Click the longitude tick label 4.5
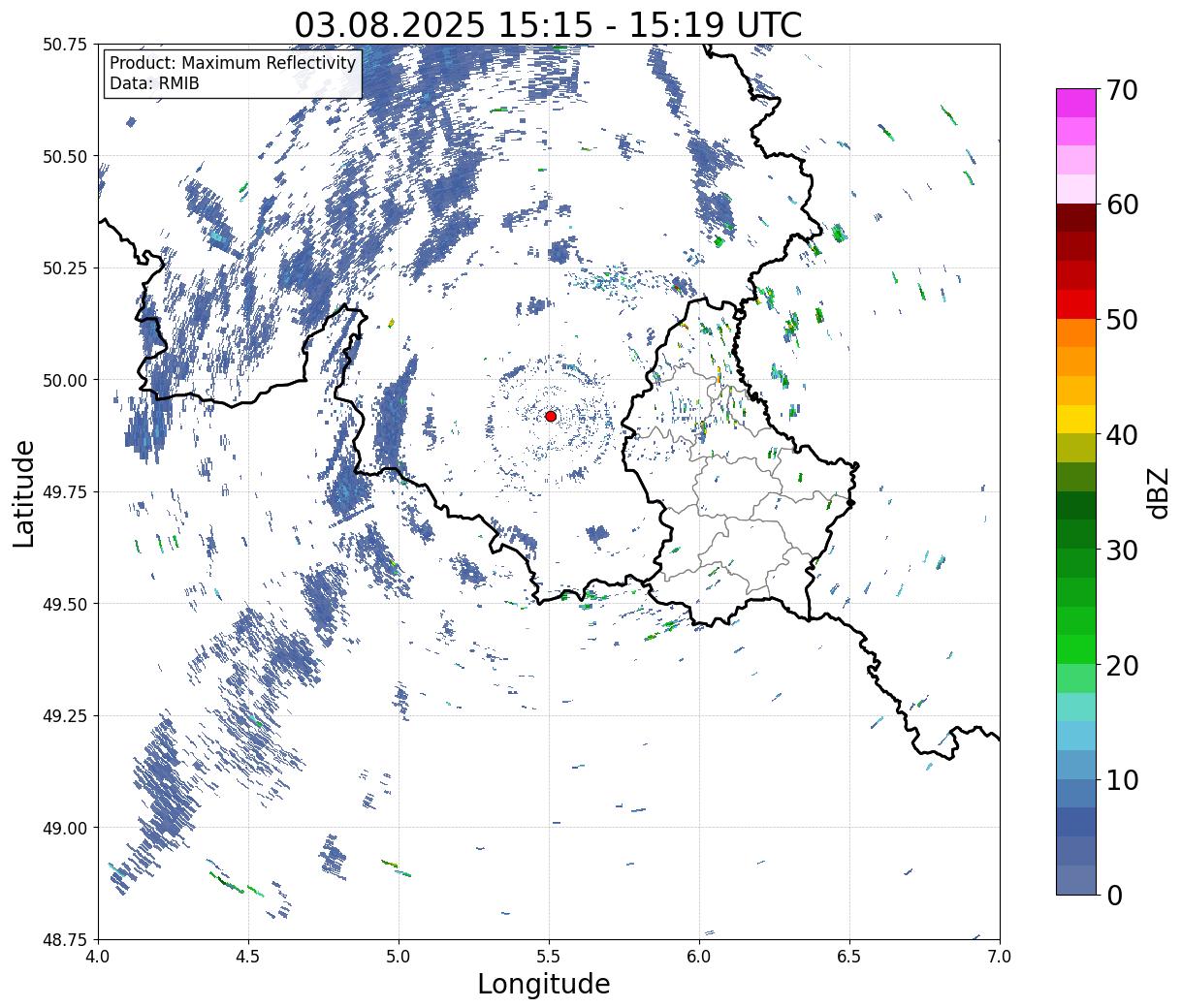Viewport: 1182px width, 1008px height. tap(248, 957)
